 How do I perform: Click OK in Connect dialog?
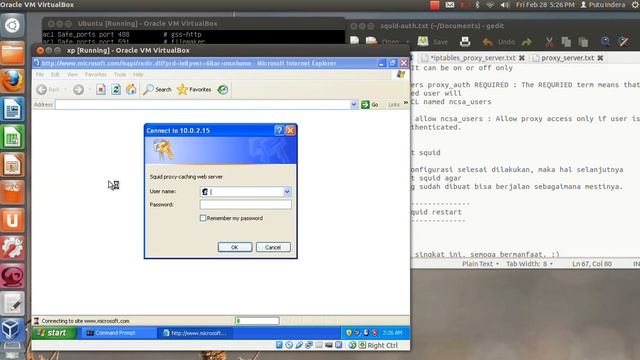tap(235, 247)
